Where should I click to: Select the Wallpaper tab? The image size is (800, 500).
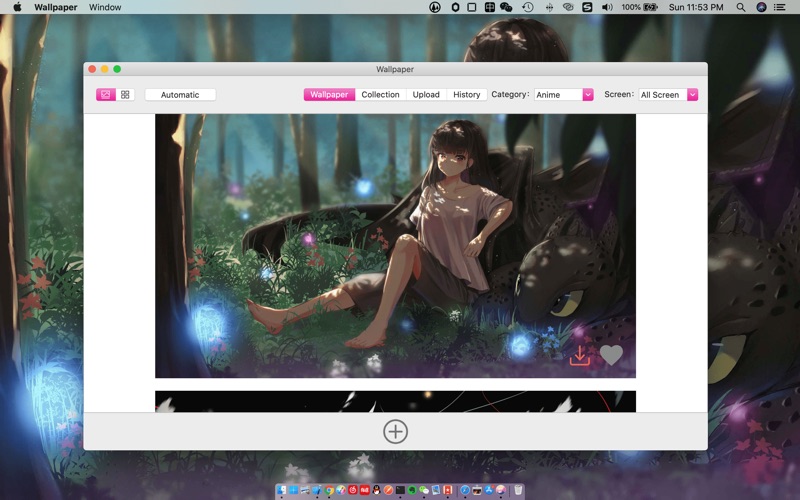pos(329,94)
